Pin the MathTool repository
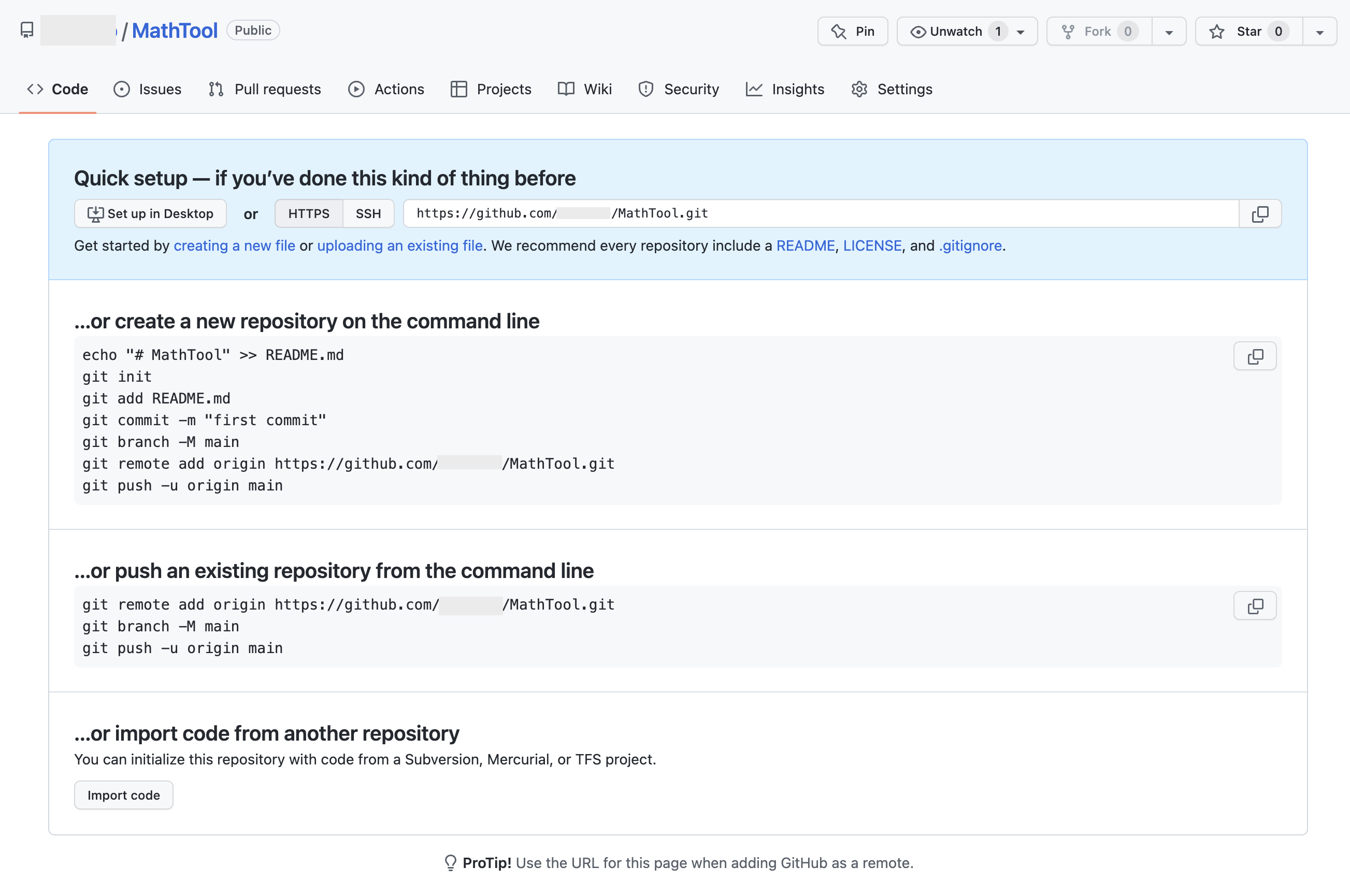1350x896 pixels. (852, 32)
